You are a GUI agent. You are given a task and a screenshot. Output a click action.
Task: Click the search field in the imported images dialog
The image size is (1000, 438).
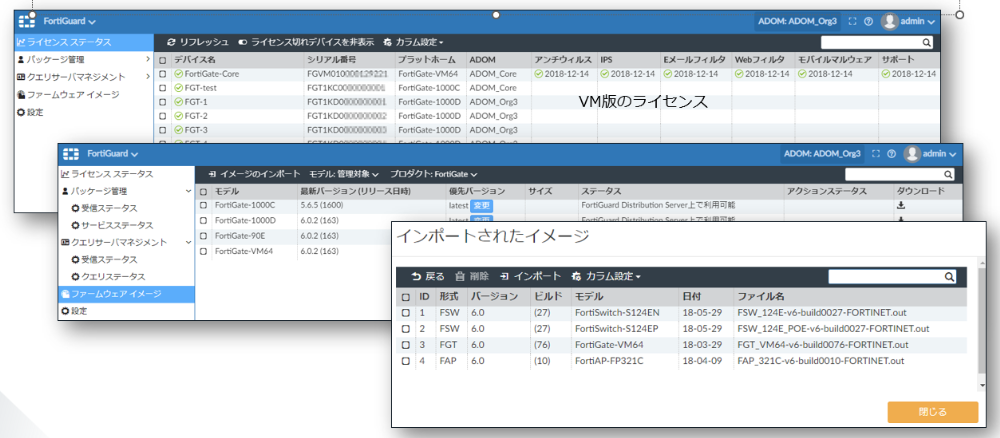[x=885, y=277]
